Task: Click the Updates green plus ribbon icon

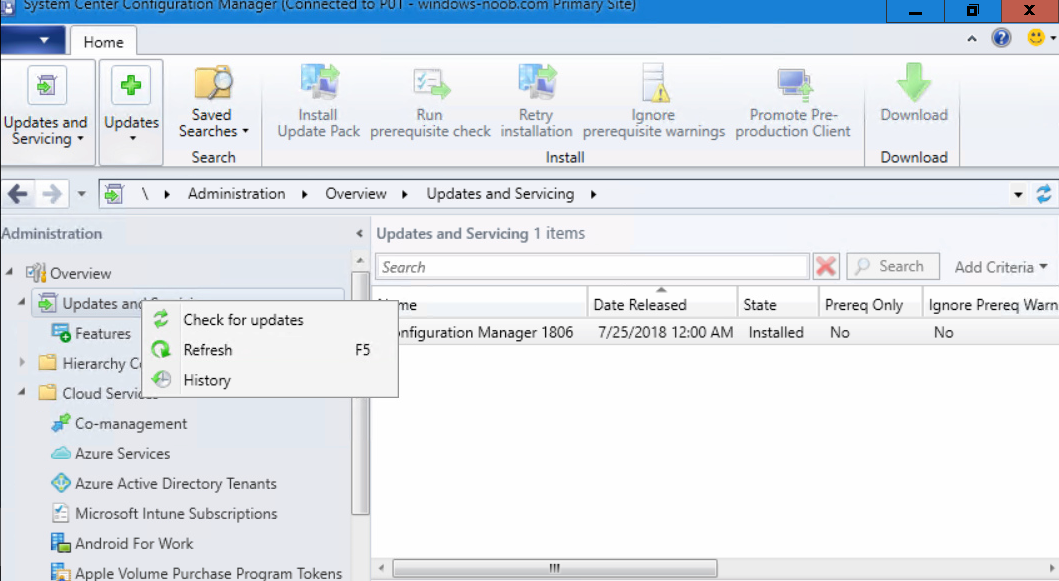Action: pos(131,85)
